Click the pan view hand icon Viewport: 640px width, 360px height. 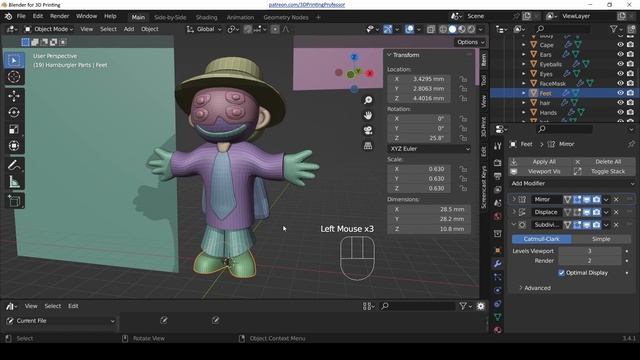pyautogui.click(x=368, y=115)
